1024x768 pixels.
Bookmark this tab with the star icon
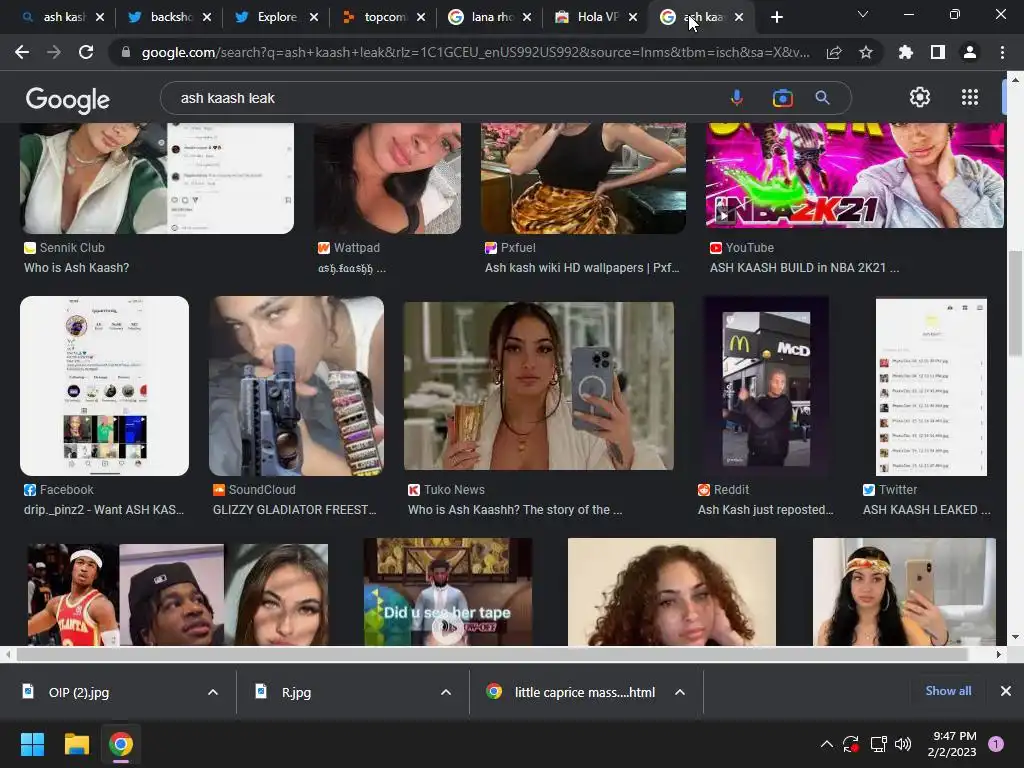866,52
